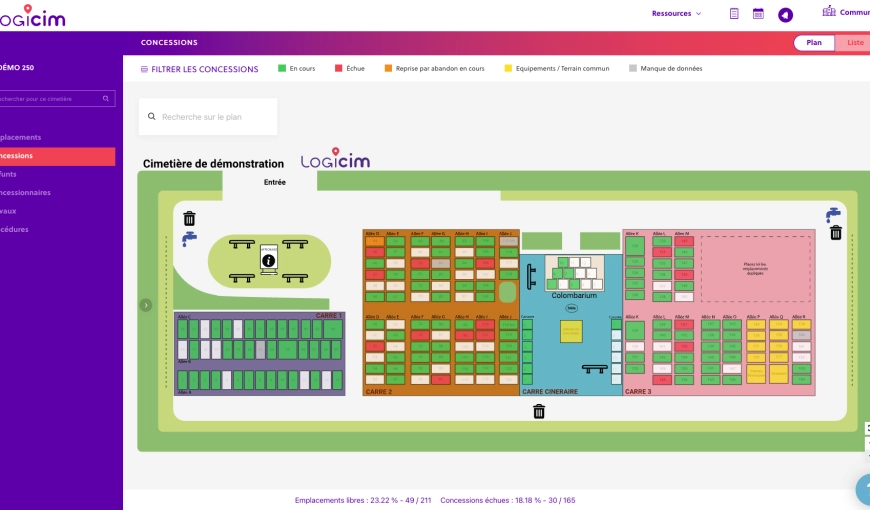This screenshot has width=870, height=510.
Task: Open Concessionnaires in the sidebar menu
Action: click(25, 193)
